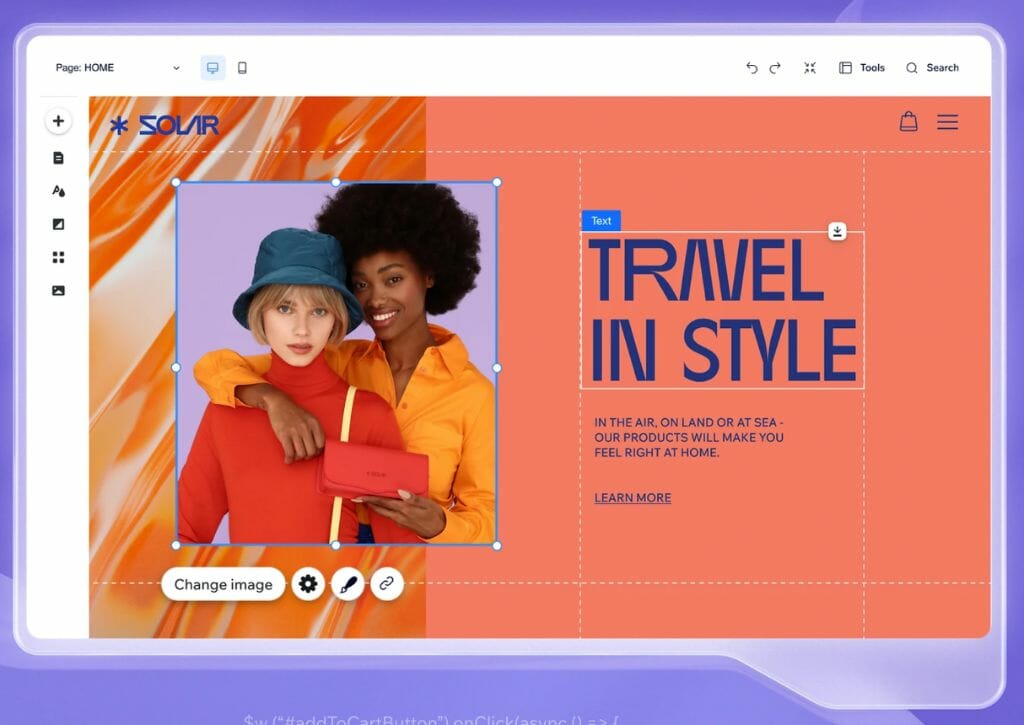Open the Pages panel icon in sidebar

click(58, 158)
